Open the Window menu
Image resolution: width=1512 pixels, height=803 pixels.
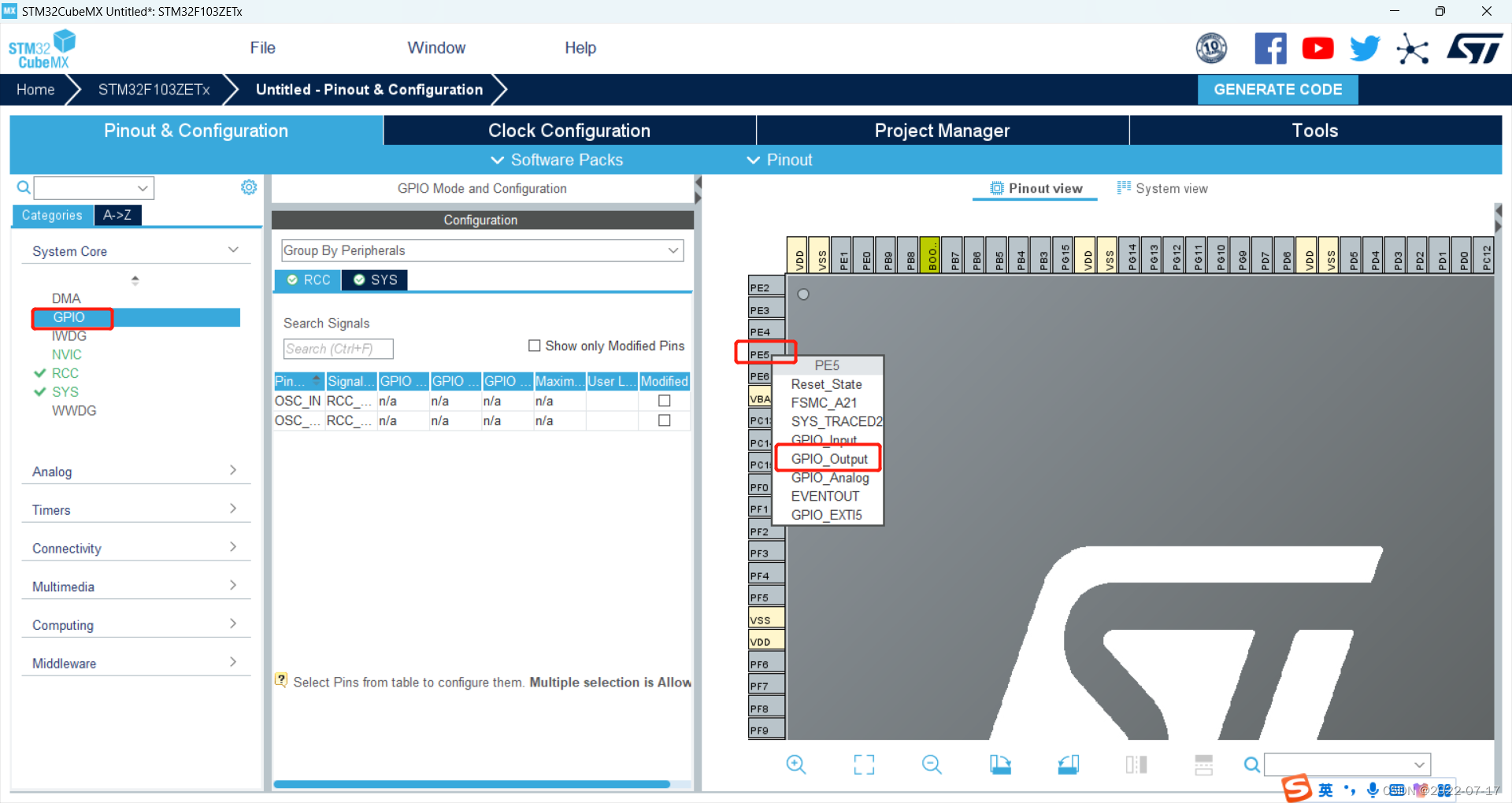coord(436,48)
